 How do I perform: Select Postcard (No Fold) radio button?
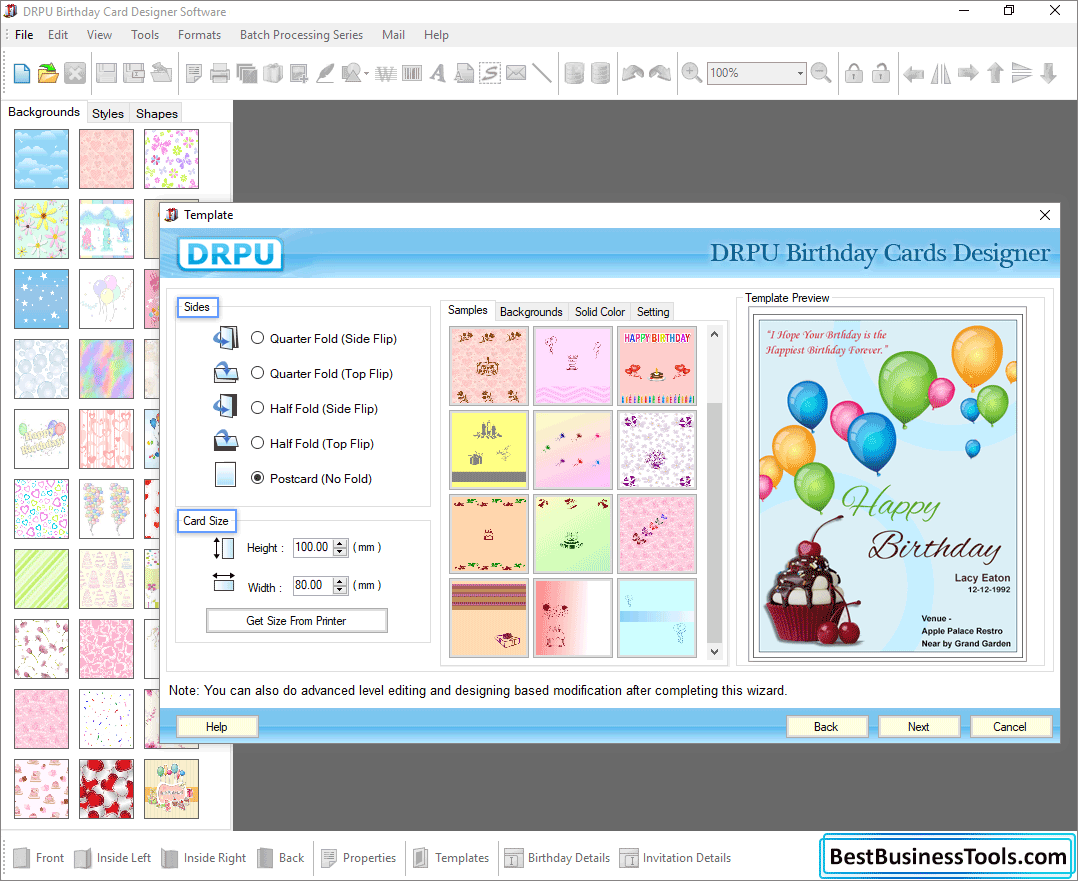coord(257,478)
